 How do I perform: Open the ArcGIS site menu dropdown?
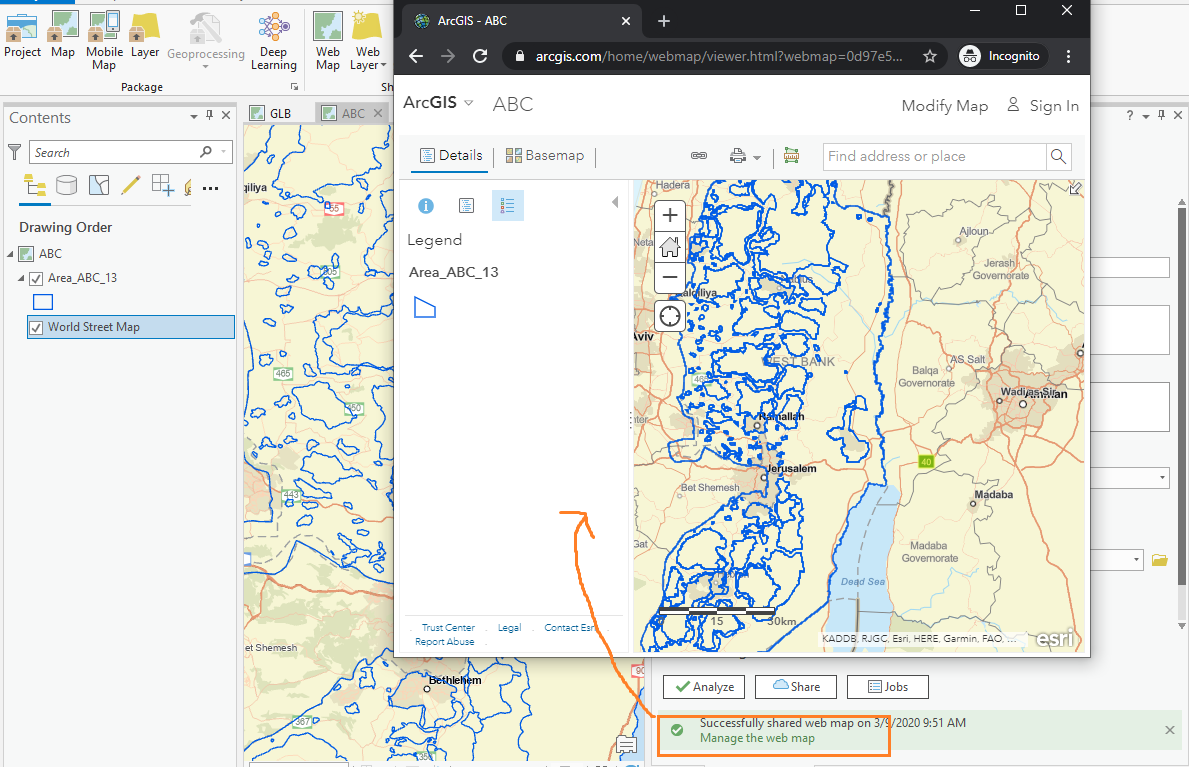pos(469,103)
